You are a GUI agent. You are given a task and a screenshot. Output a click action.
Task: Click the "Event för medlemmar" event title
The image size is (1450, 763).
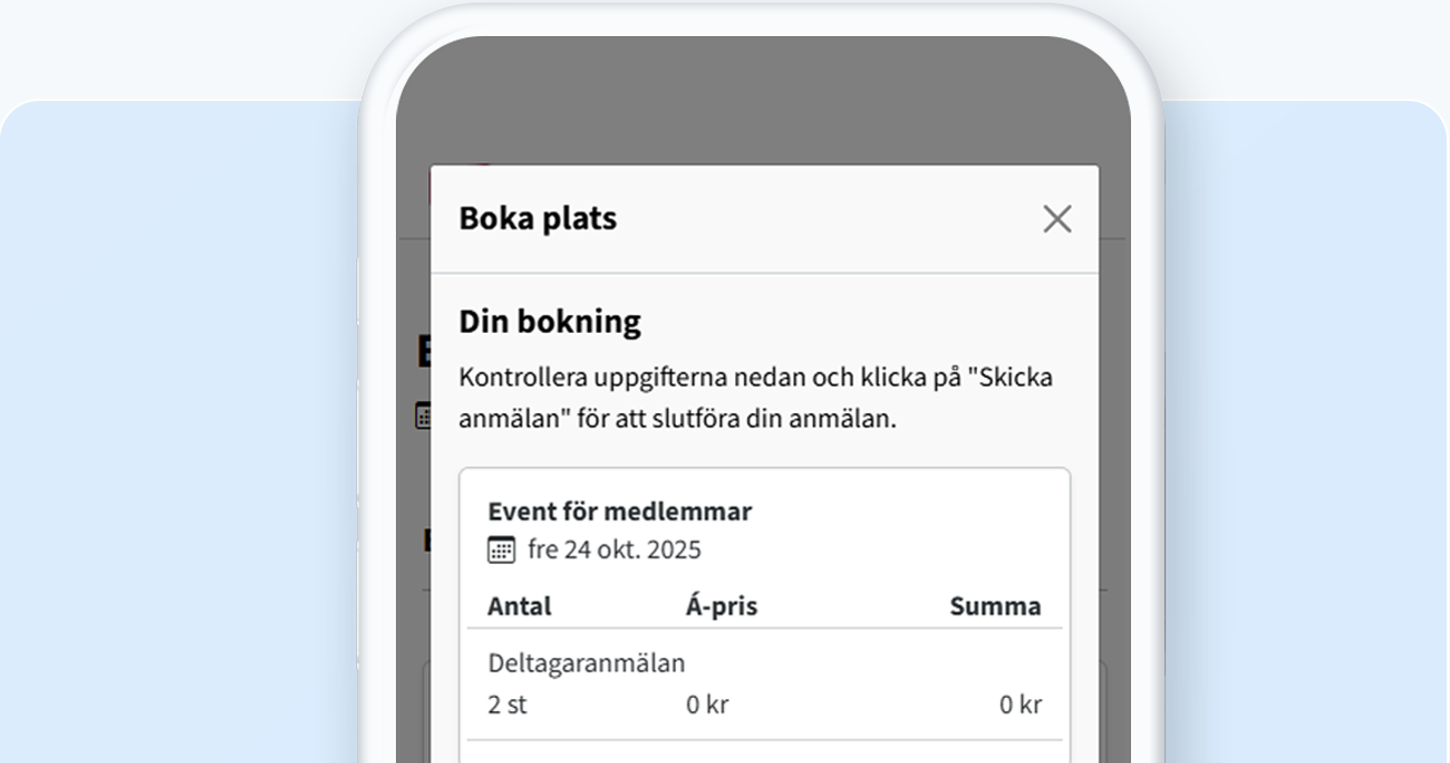pyautogui.click(x=619, y=511)
